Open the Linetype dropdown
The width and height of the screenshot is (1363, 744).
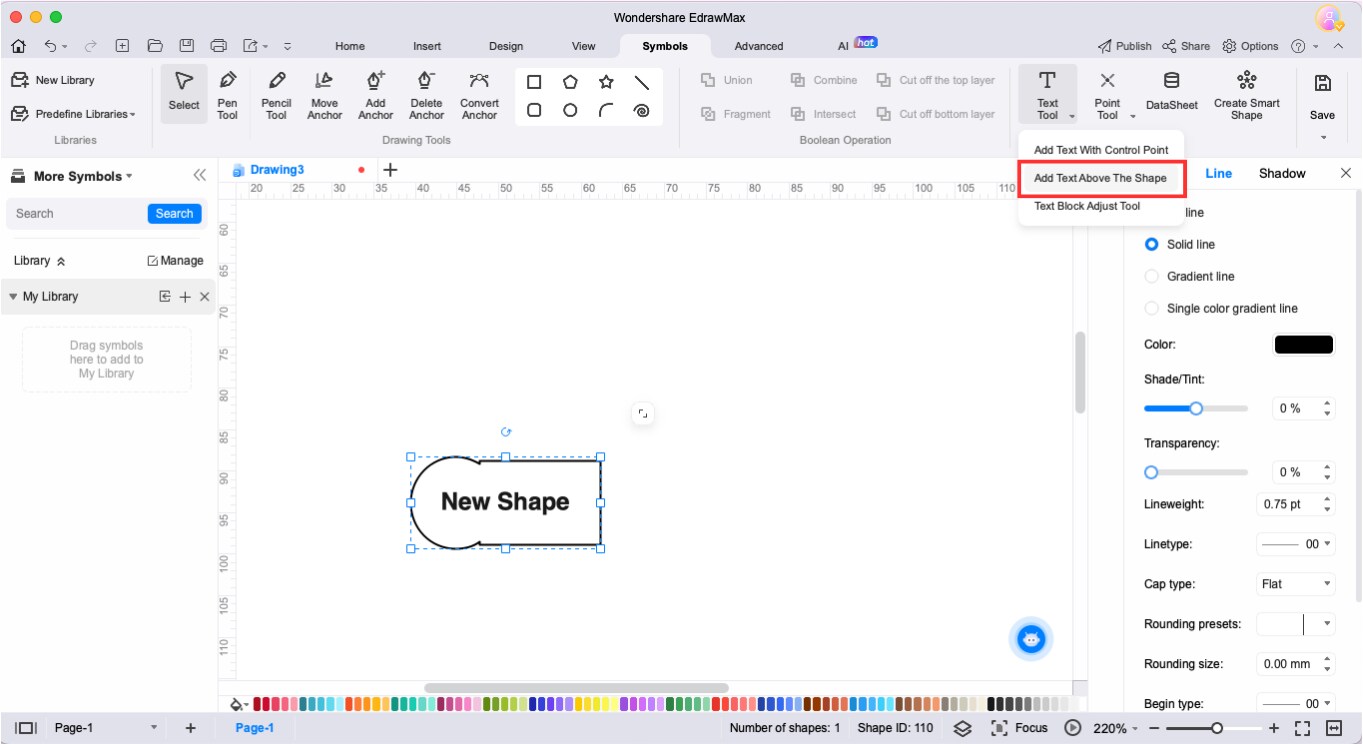tap(1295, 544)
